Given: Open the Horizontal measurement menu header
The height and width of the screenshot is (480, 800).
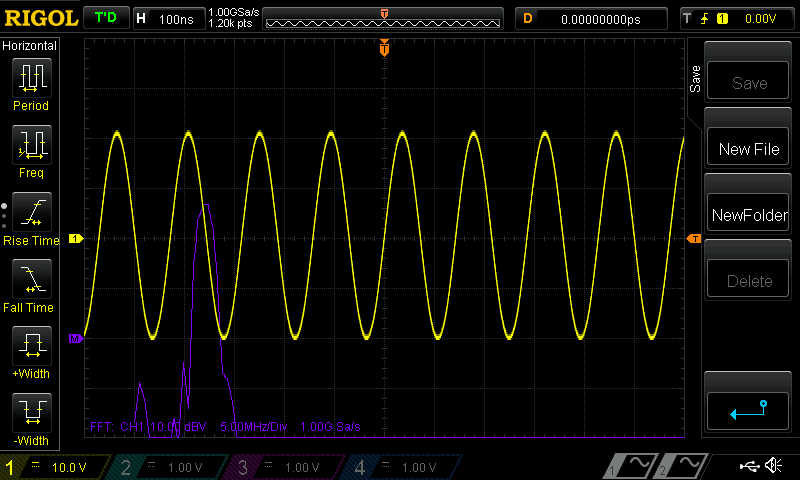Looking at the screenshot, I should pos(30,46).
